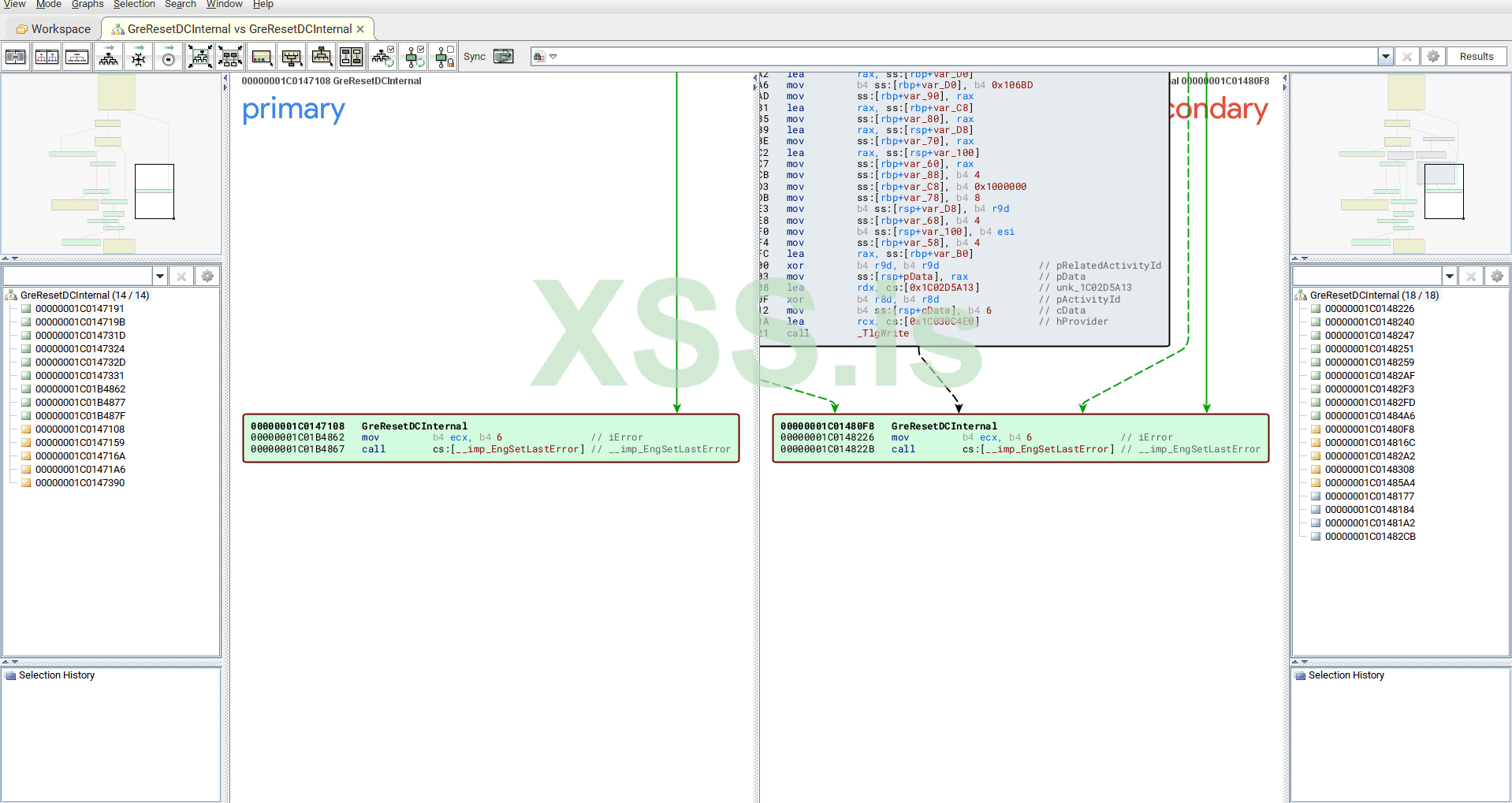
Task: Apply the orthogonal graph layout
Action: pos(139,57)
